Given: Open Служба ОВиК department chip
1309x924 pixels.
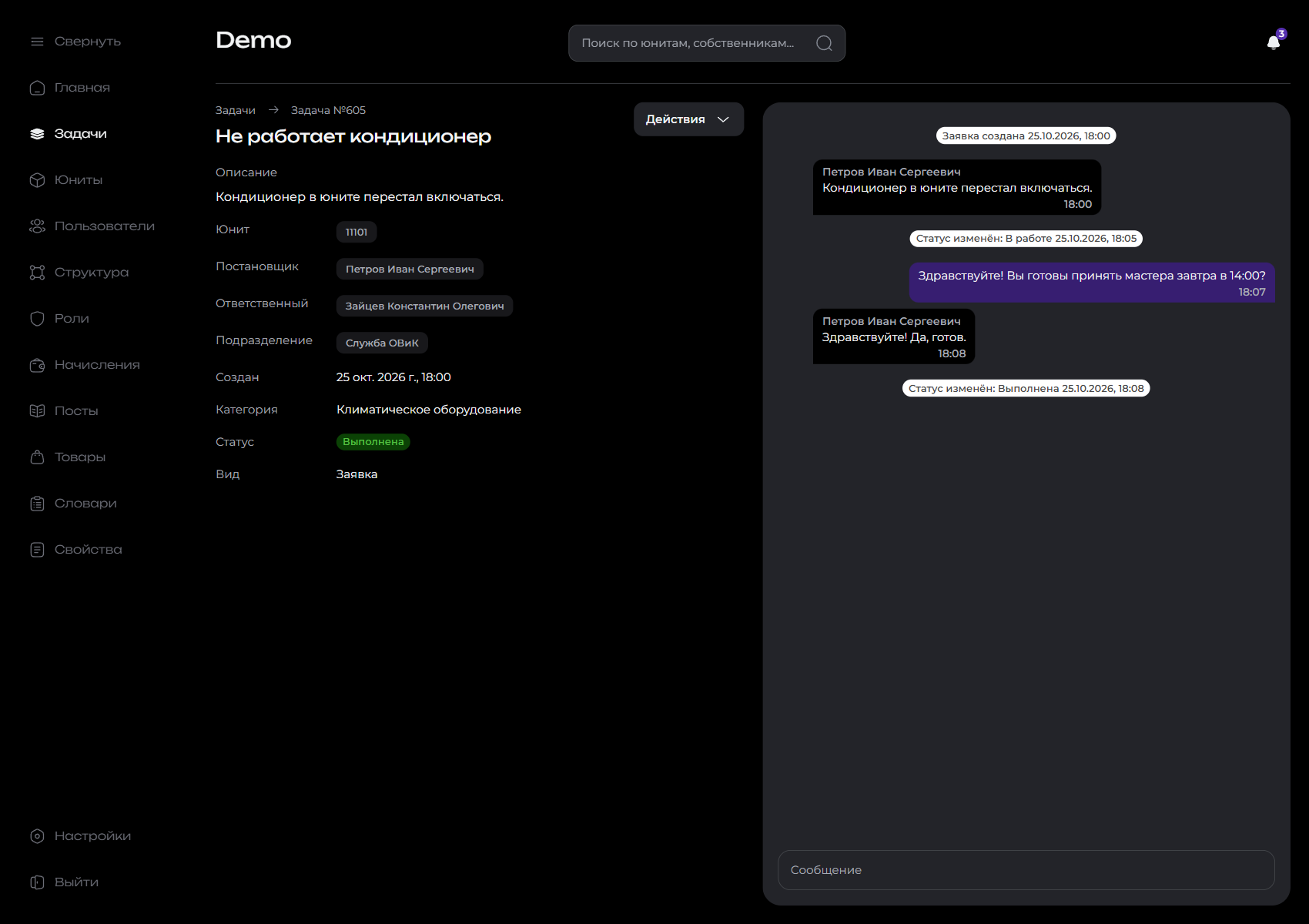Looking at the screenshot, I should point(382,343).
